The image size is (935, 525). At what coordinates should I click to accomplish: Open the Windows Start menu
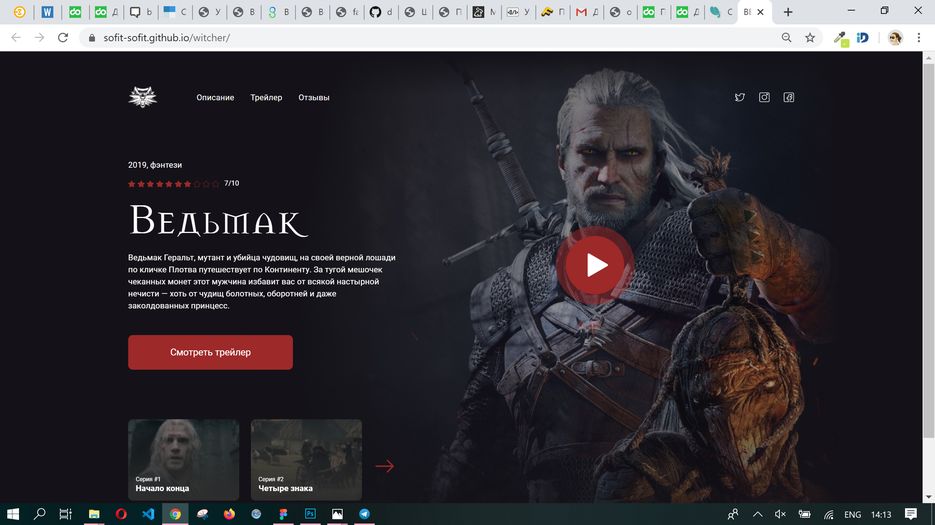(x=13, y=514)
